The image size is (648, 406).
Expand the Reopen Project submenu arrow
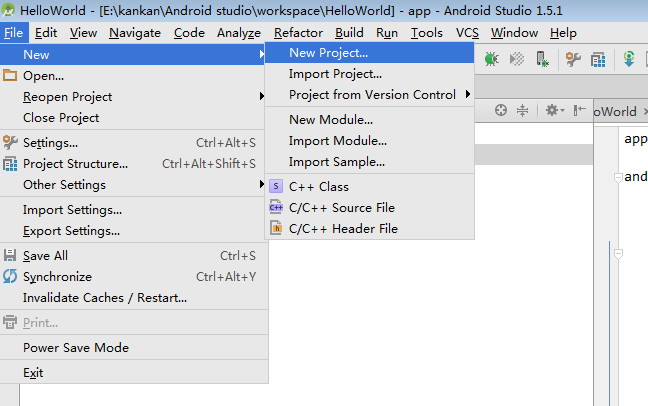[x=261, y=96]
